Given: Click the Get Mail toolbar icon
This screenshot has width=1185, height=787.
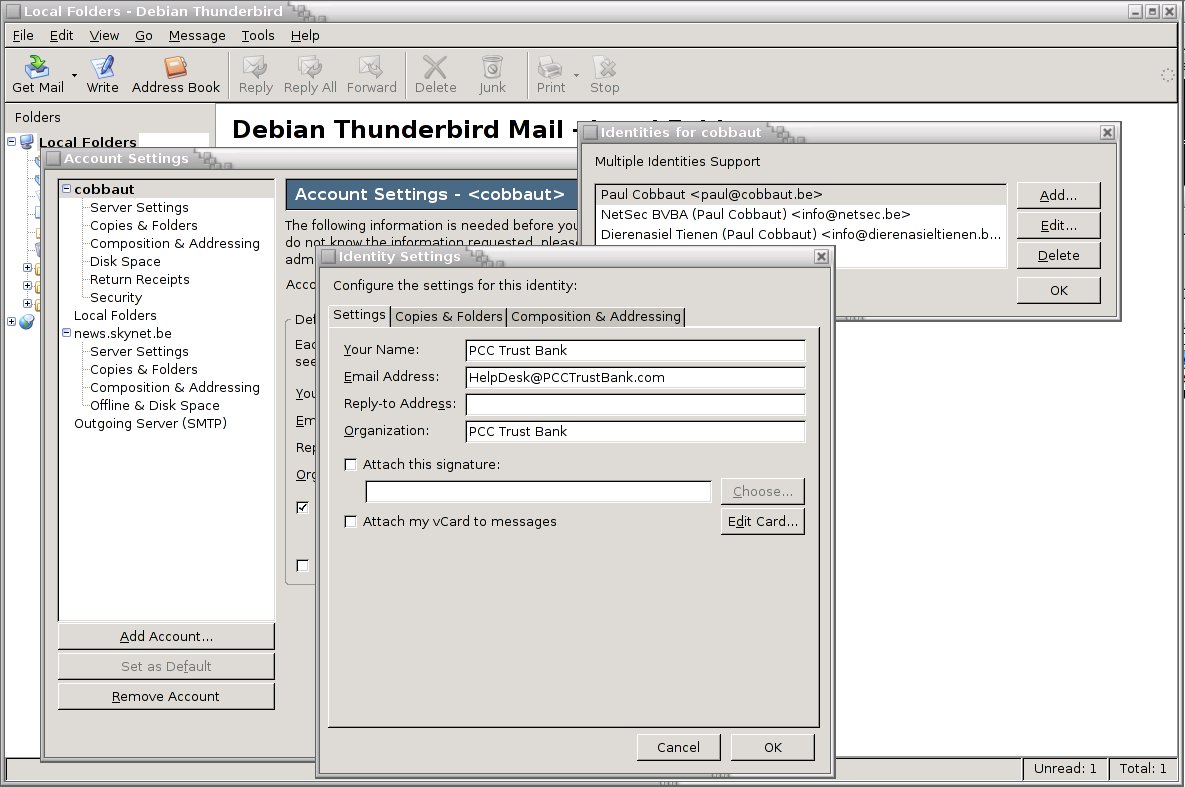Looking at the screenshot, I should [x=37, y=67].
